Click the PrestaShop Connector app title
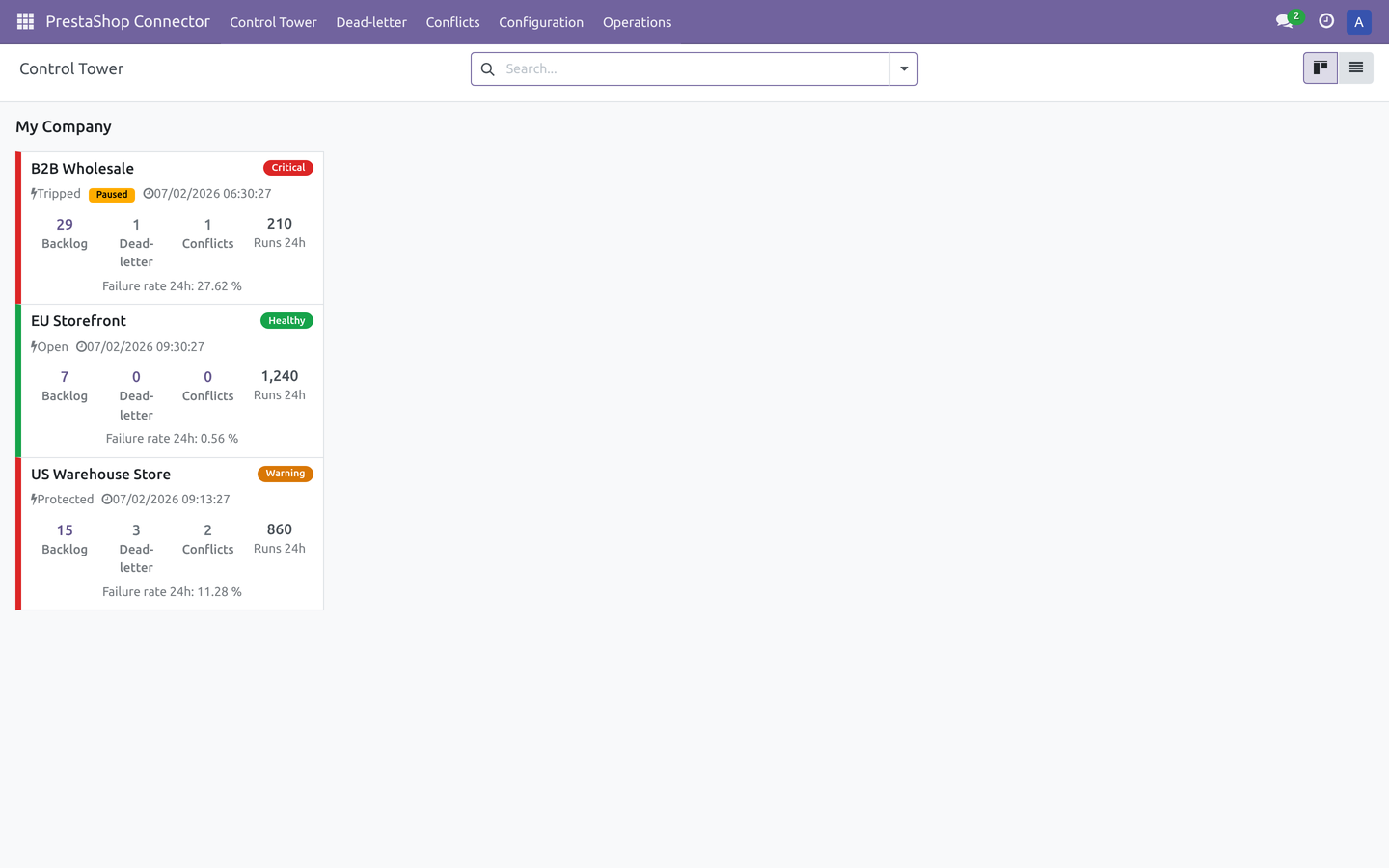Image resolution: width=1389 pixels, height=868 pixels. point(127,21)
